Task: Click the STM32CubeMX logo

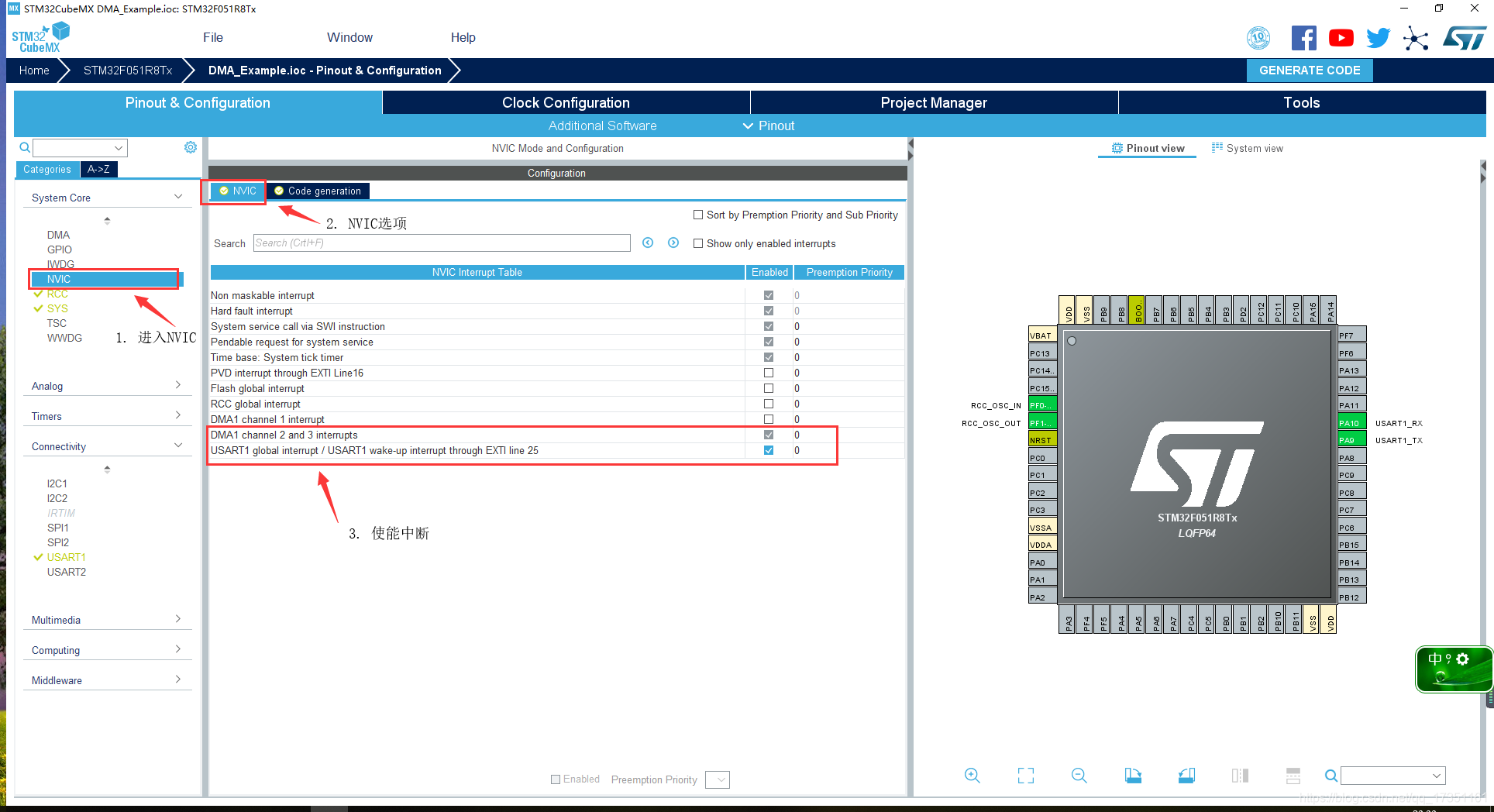Action: 40,37
